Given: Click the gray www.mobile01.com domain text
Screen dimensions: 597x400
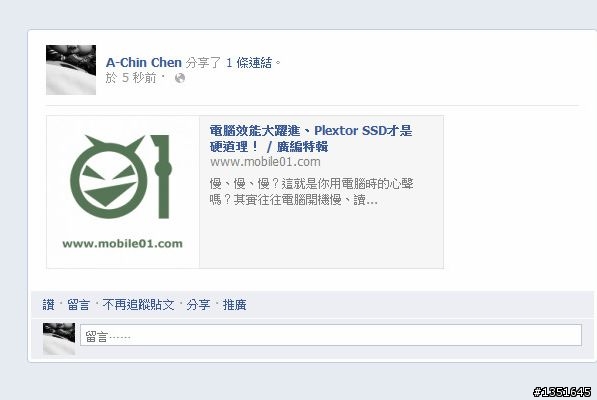Looking at the screenshot, I should click(x=265, y=162).
